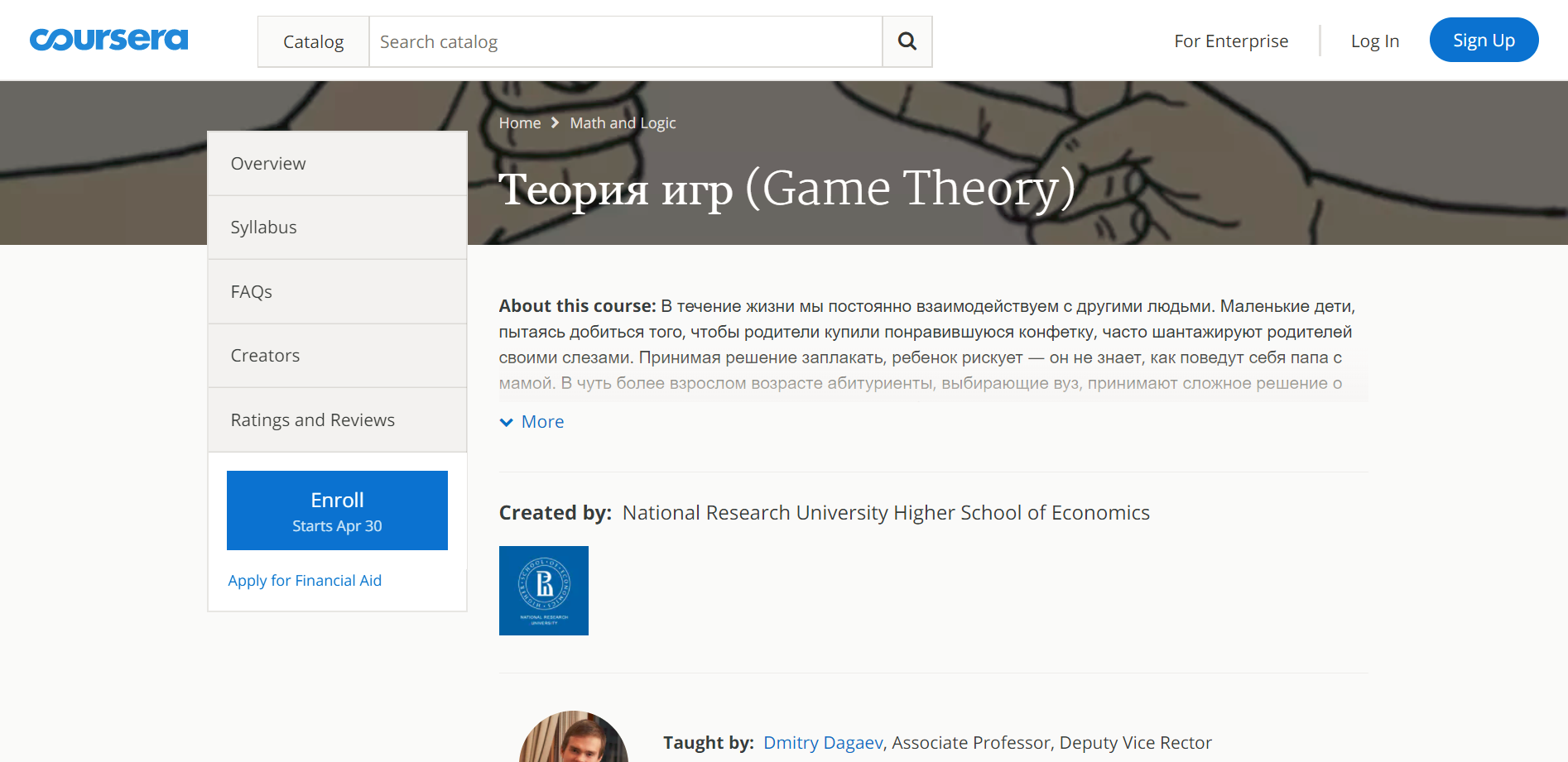Click the breadcrumb chevron separator
Screen dimensions: 1568x762
pos(556,122)
